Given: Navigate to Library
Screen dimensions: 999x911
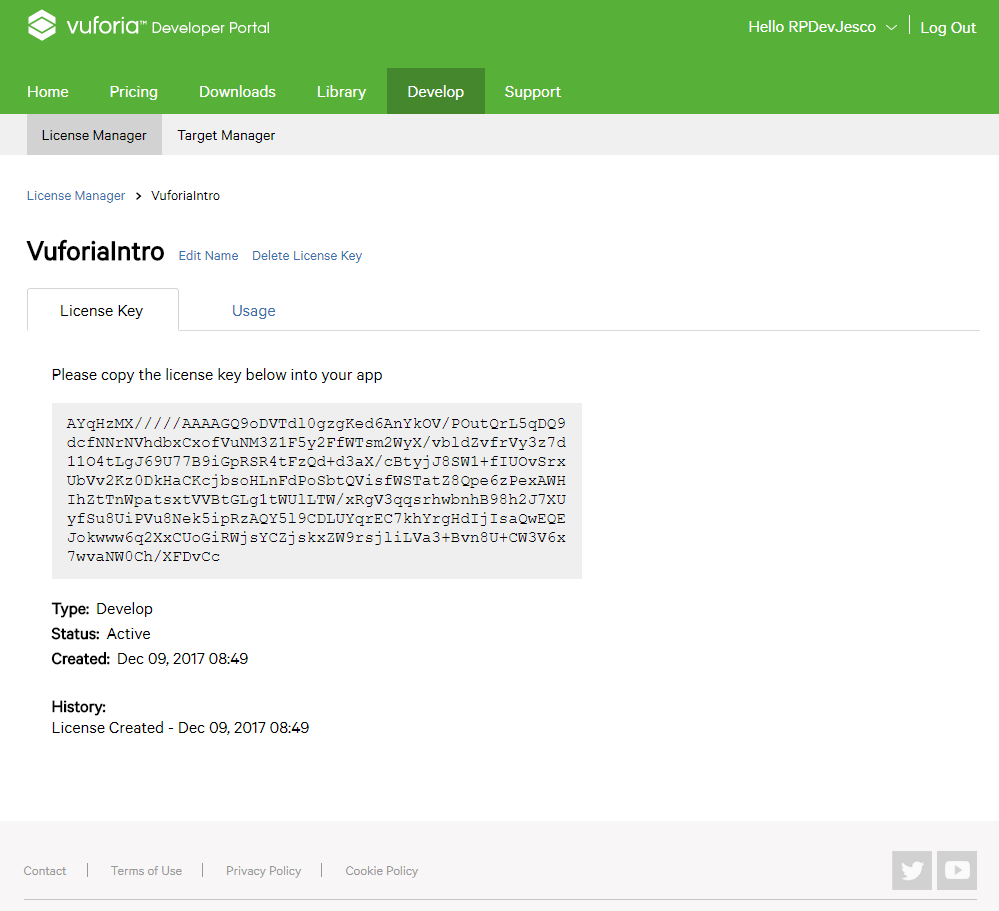Looking at the screenshot, I should click(341, 92).
